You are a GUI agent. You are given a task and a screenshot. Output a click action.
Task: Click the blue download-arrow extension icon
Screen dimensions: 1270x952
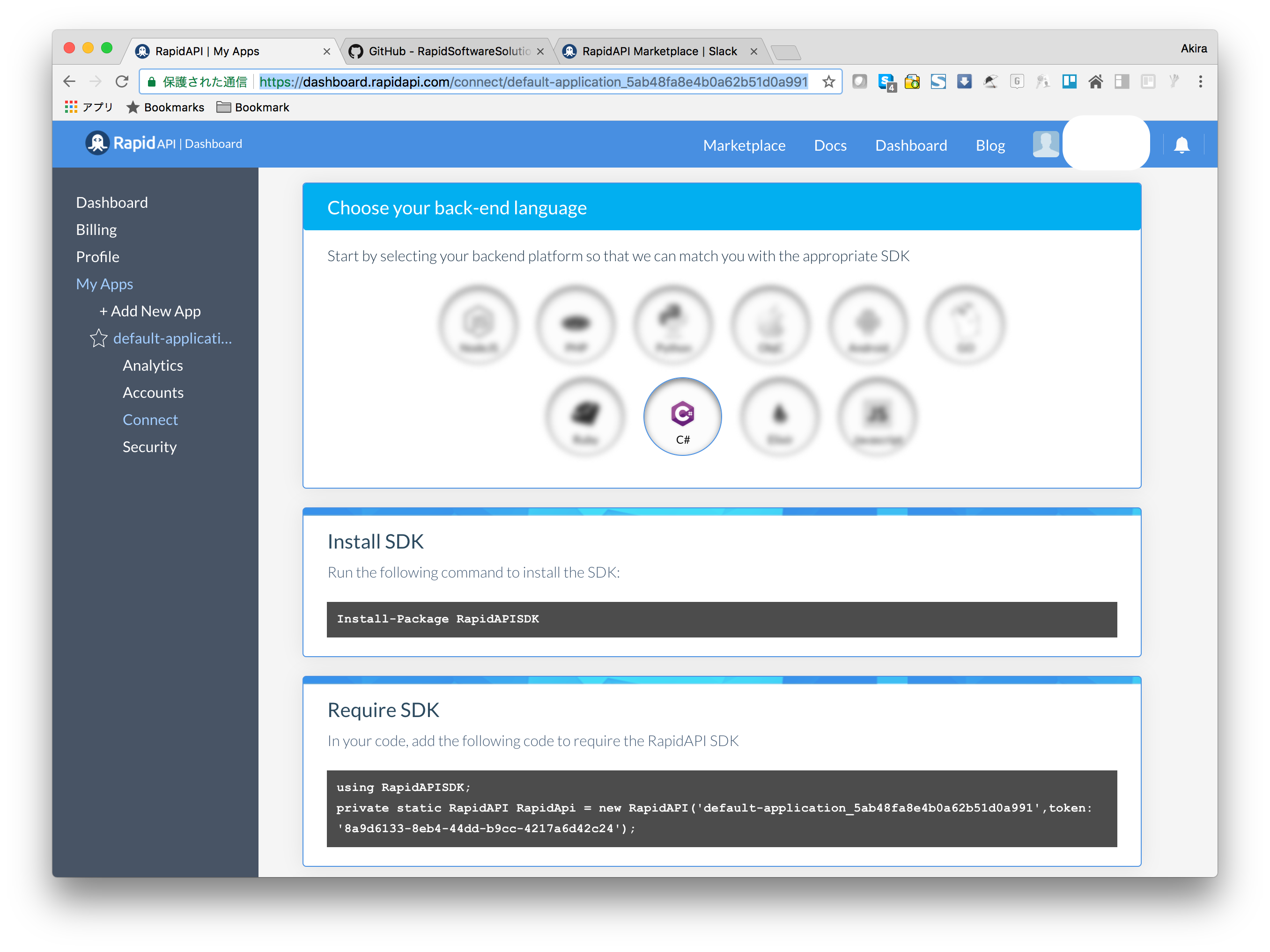pyautogui.click(x=964, y=81)
